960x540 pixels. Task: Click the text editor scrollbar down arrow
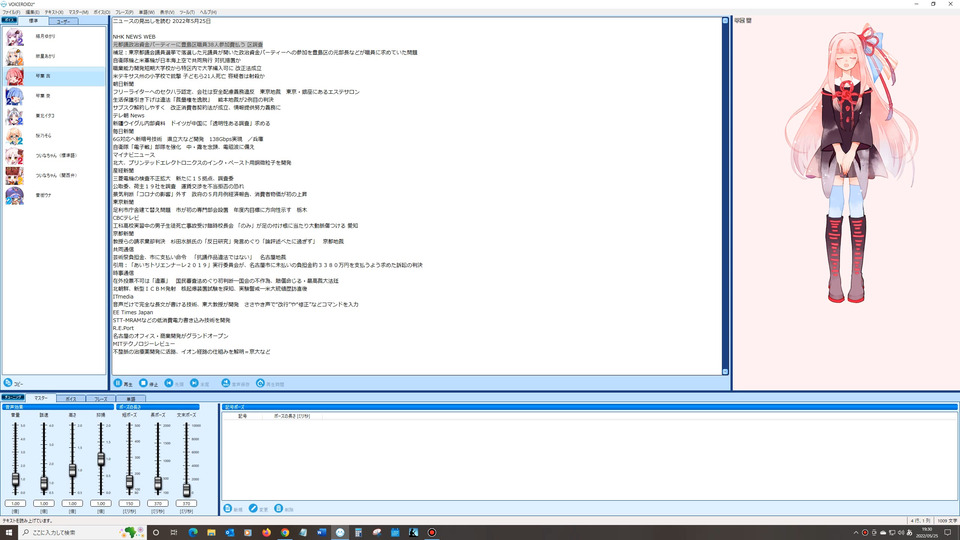[x=725, y=372]
